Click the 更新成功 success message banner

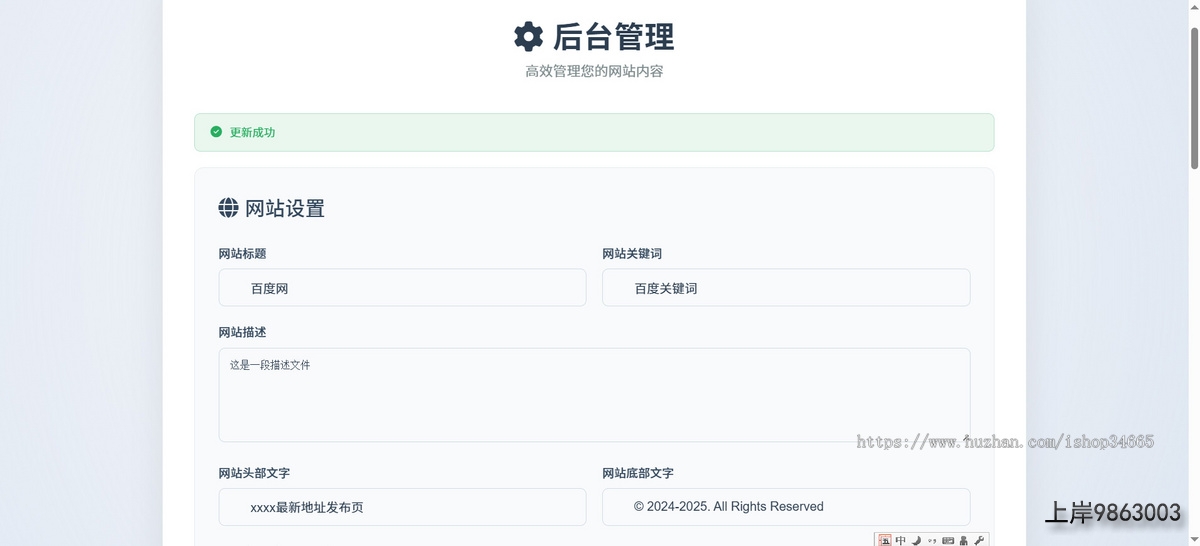pos(594,132)
